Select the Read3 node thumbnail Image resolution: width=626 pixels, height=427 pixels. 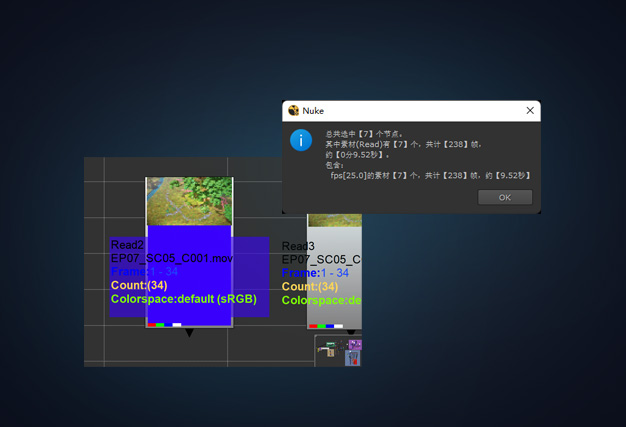click(334, 221)
